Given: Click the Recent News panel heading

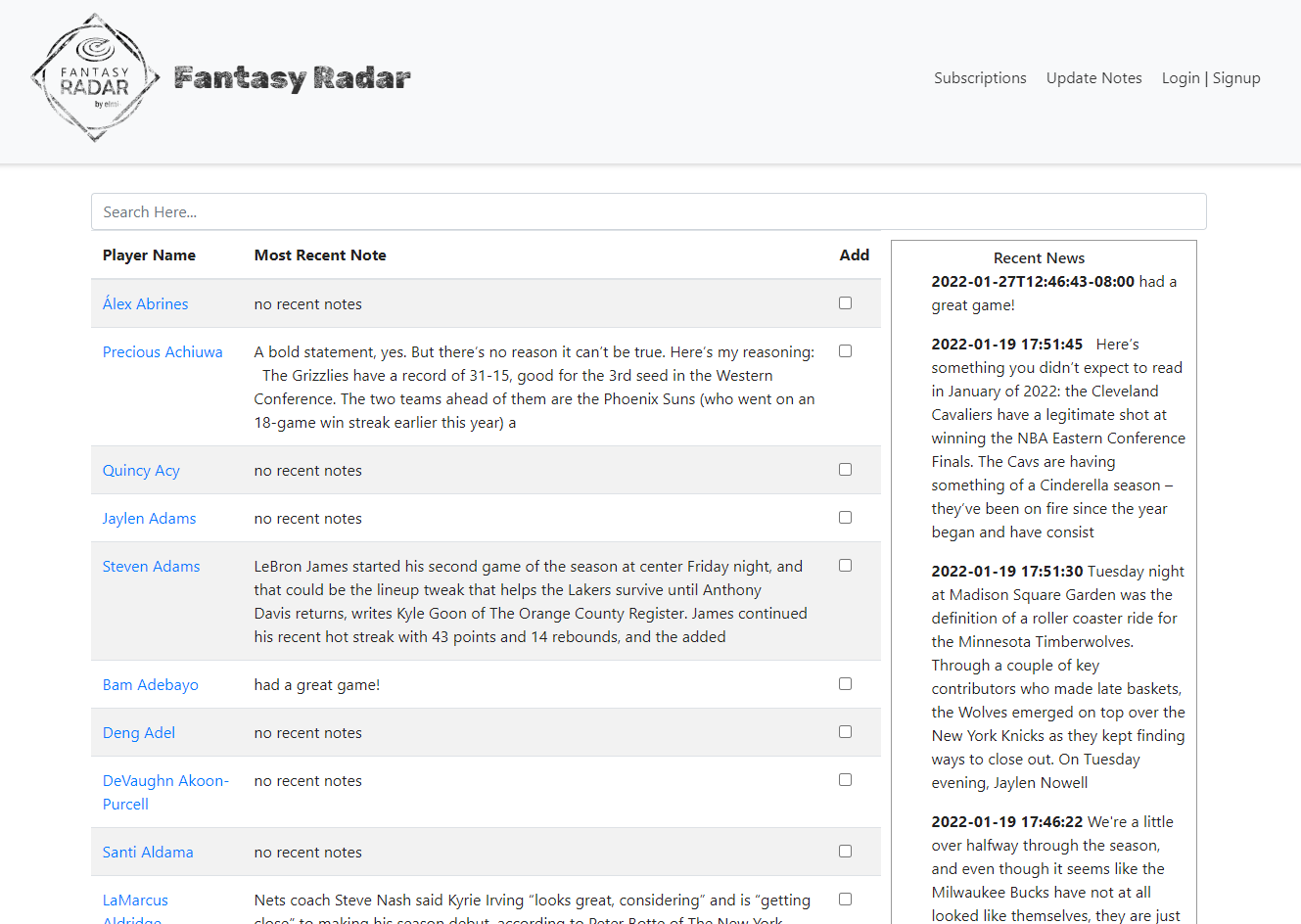Looking at the screenshot, I should tap(1039, 257).
